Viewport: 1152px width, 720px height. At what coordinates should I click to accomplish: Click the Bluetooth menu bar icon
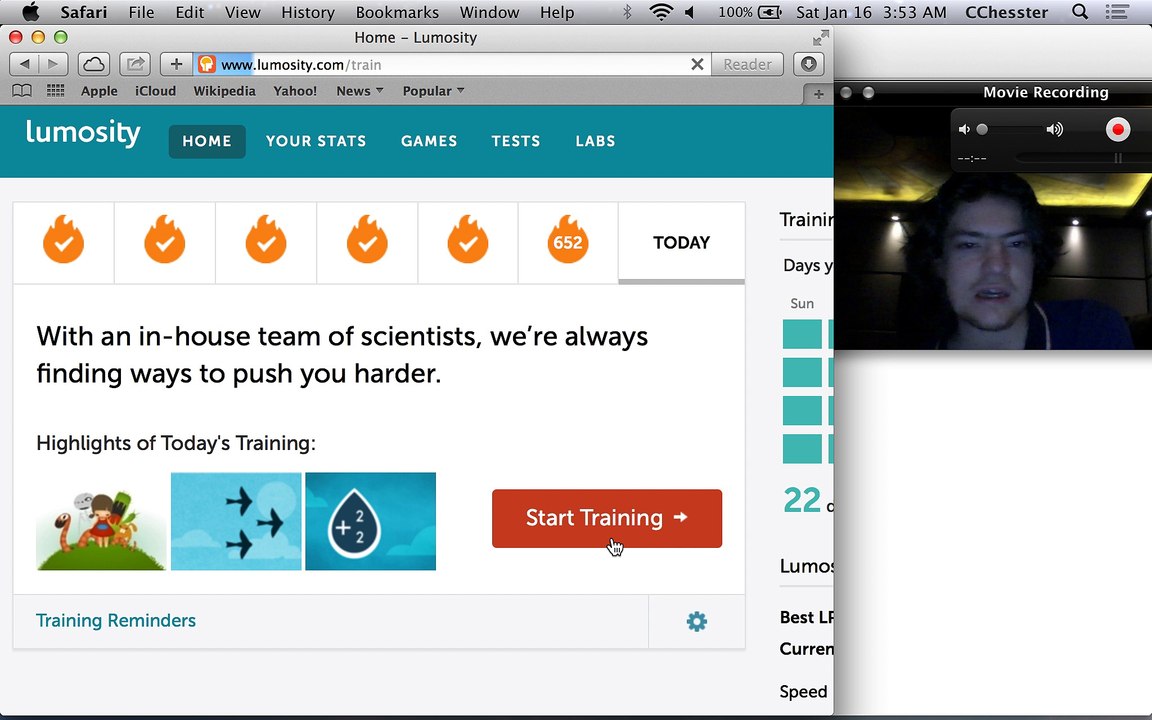(627, 12)
